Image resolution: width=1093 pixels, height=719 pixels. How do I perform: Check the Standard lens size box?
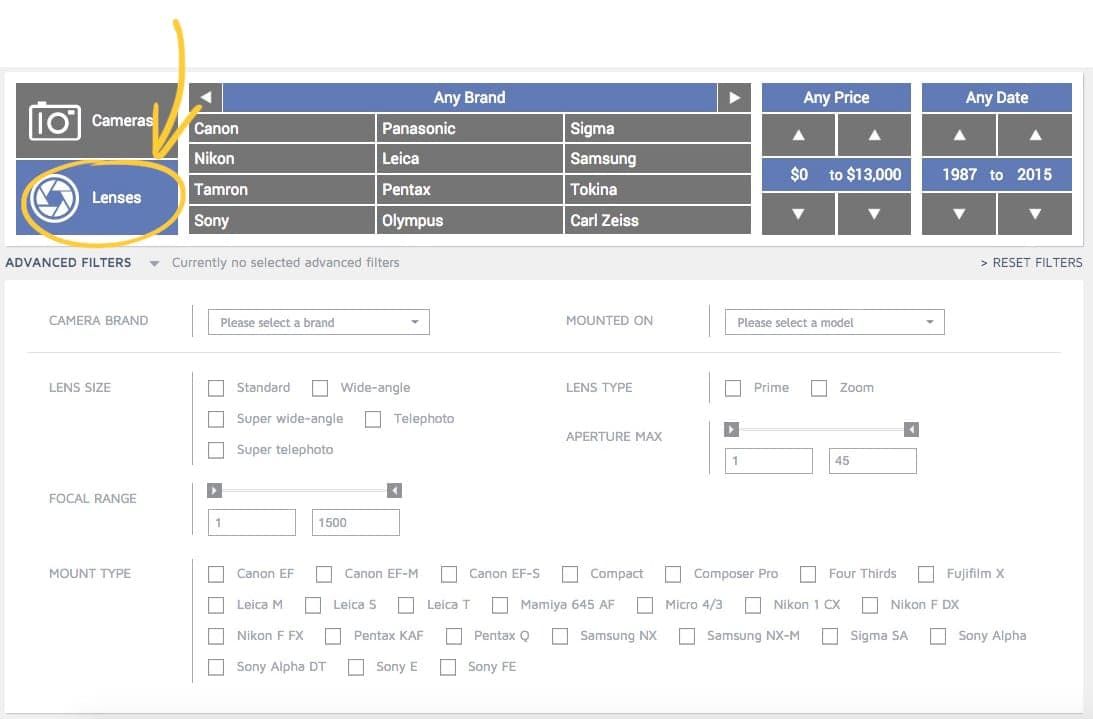click(216, 388)
